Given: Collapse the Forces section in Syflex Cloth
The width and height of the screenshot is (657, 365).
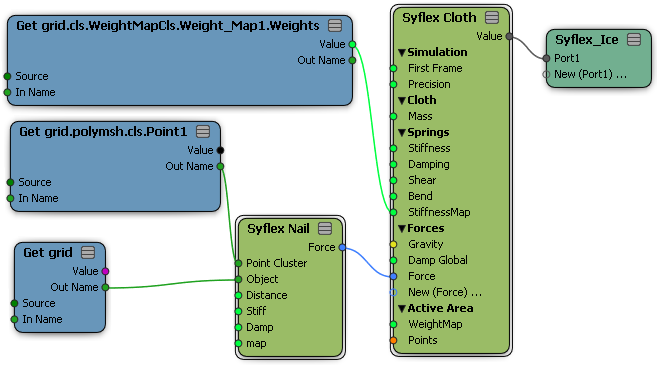Looking at the screenshot, I should coord(402,228).
